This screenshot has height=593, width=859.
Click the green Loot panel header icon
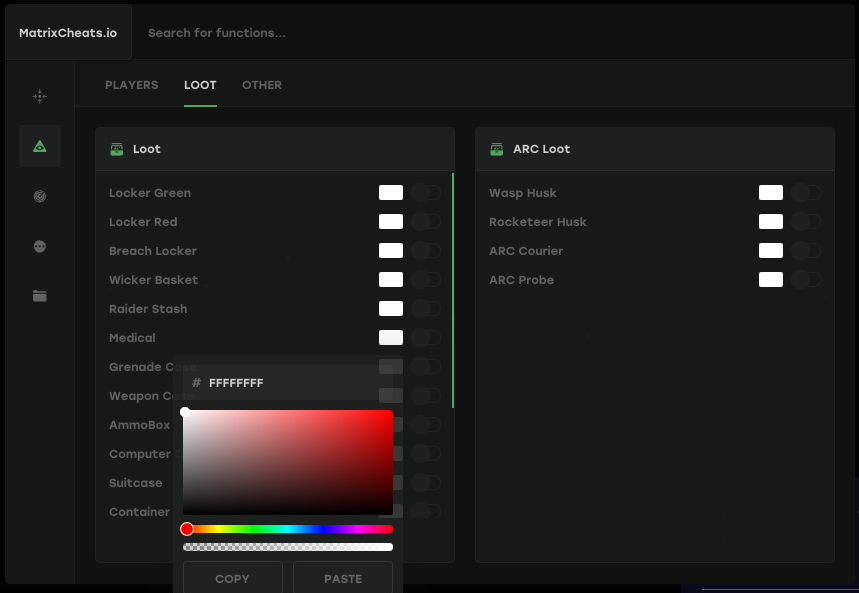click(117, 148)
